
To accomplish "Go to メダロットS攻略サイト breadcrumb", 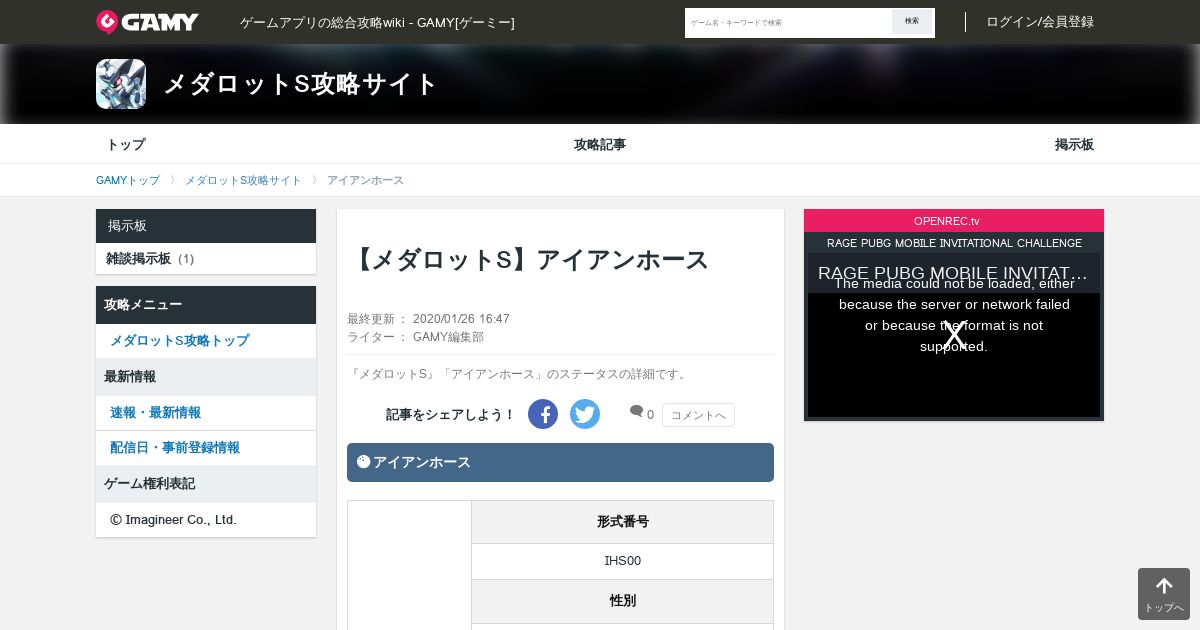I will point(243,180).
